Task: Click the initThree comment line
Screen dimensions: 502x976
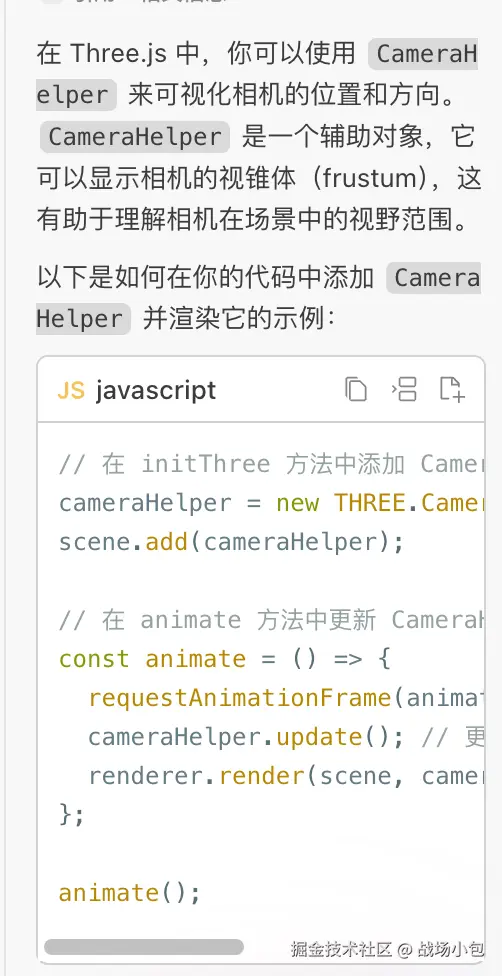Action: tap(271, 464)
